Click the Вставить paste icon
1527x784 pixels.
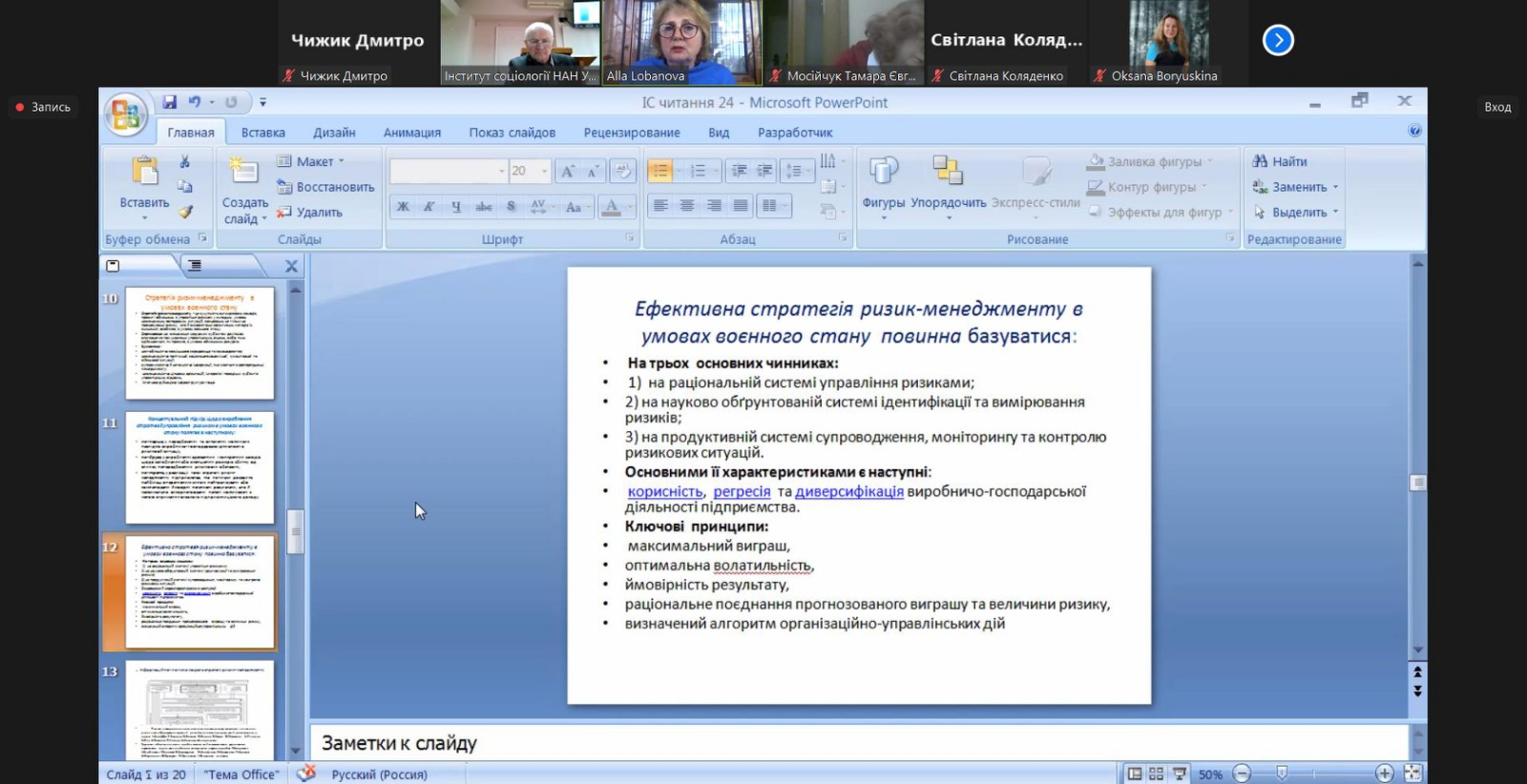tap(144, 172)
